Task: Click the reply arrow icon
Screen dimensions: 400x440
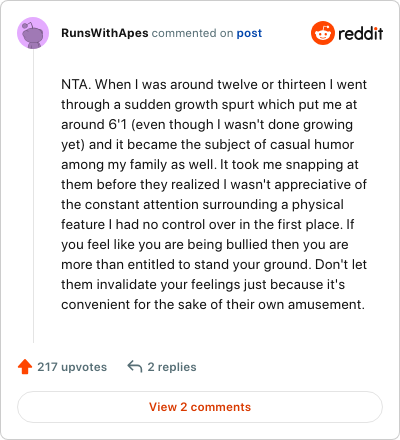Action: click(x=135, y=367)
